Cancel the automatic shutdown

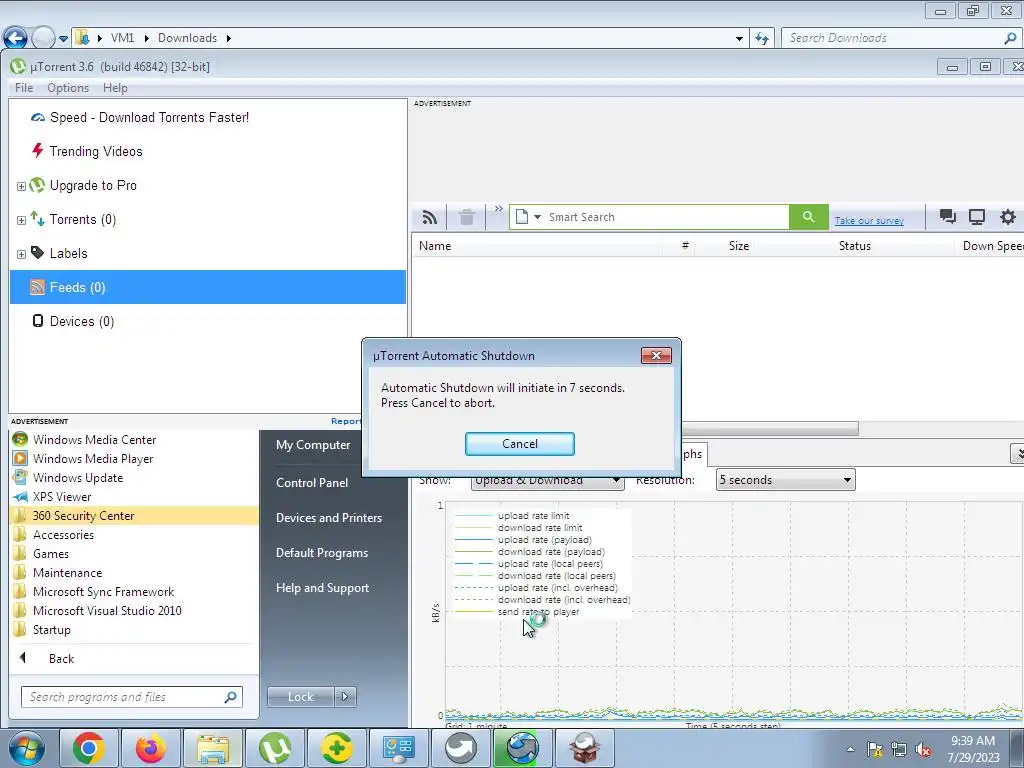(x=520, y=444)
